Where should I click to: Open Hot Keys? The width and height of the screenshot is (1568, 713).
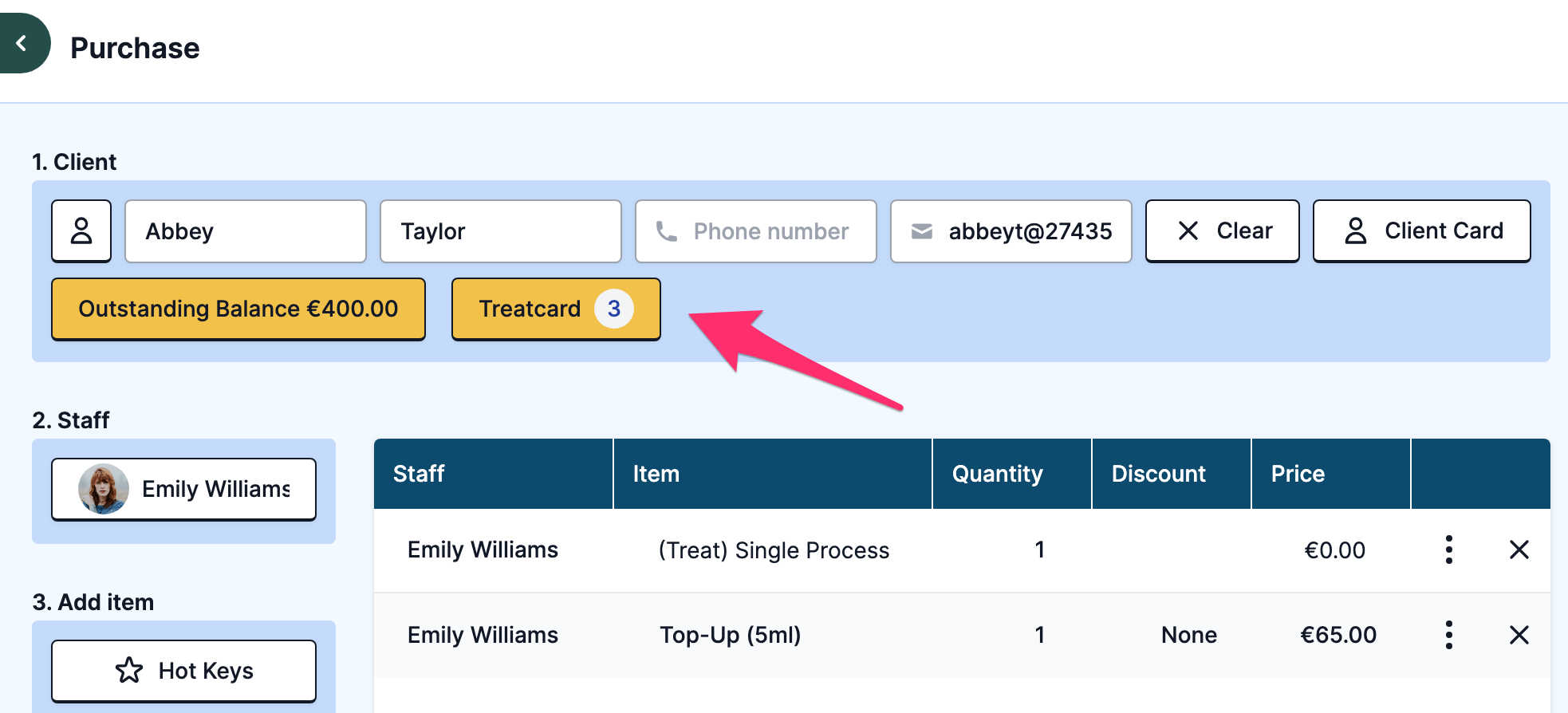[184, 671]
